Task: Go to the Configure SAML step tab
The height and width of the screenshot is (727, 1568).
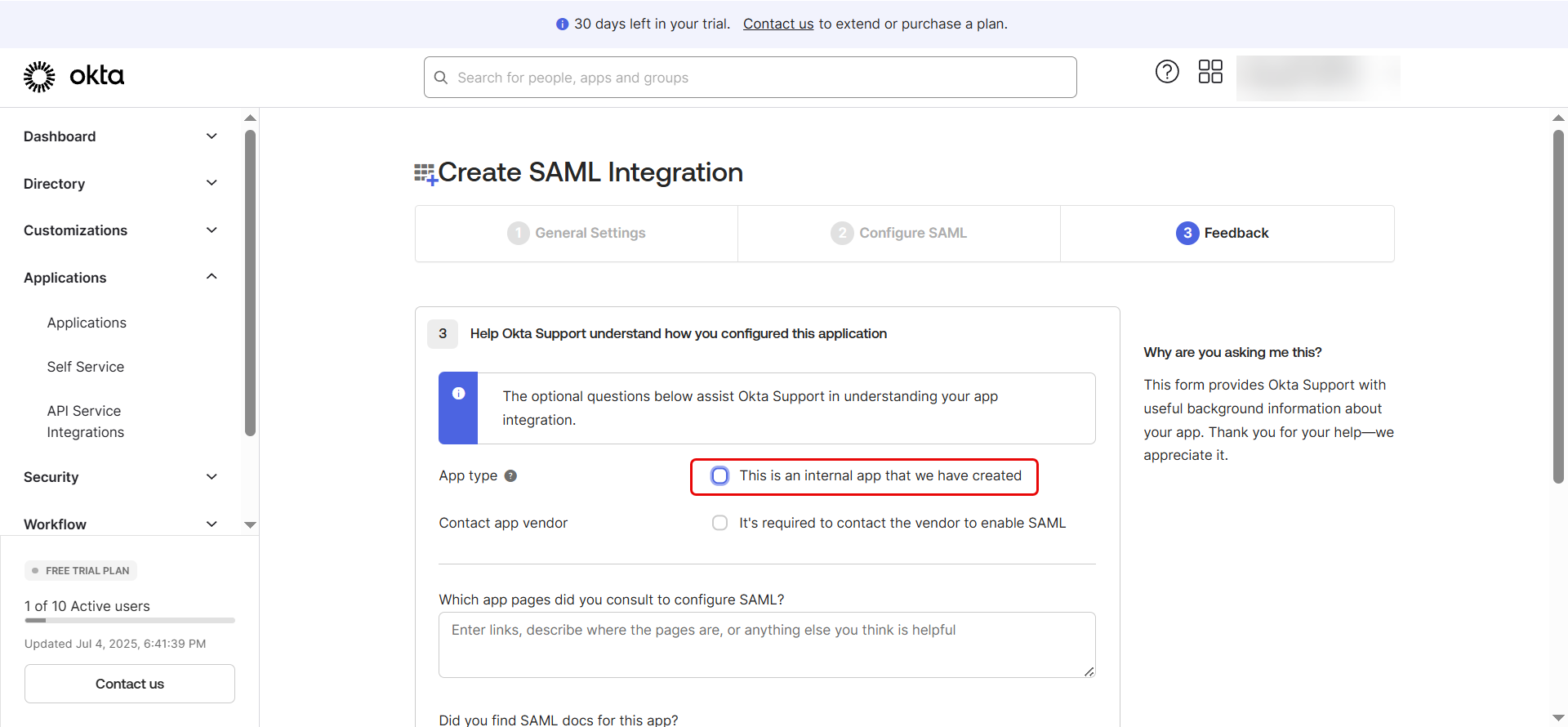Action: click(x=899, y=234)
